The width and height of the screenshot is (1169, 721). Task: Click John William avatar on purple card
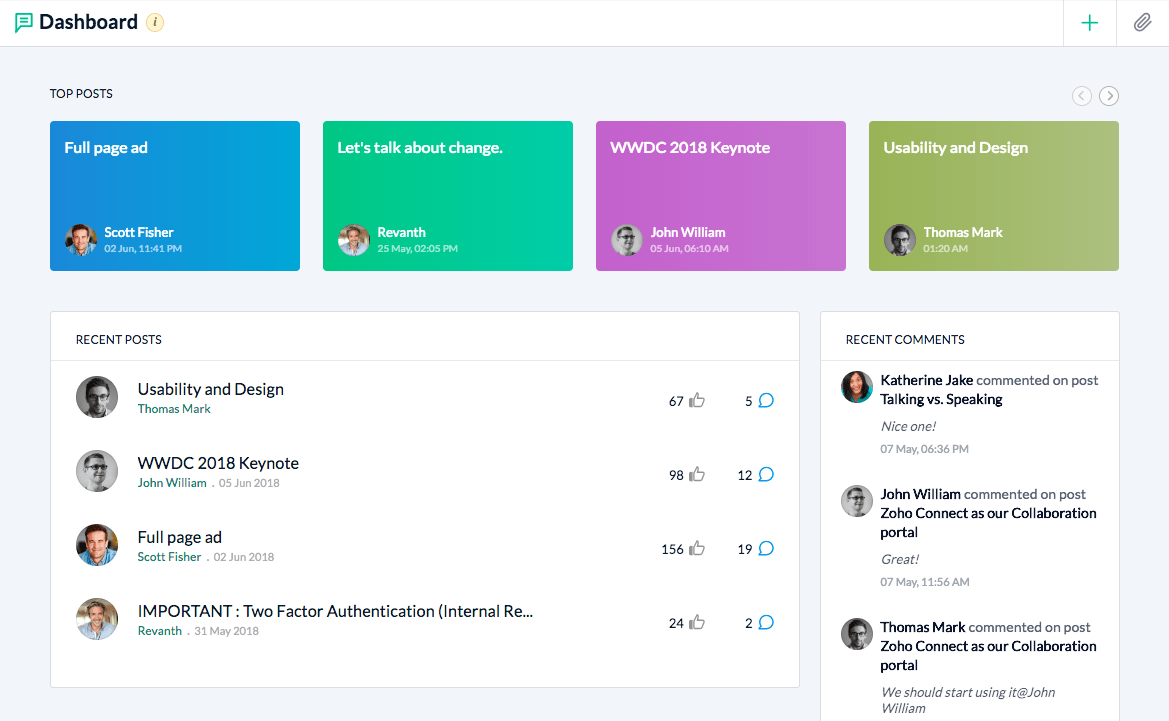(626, 240)
